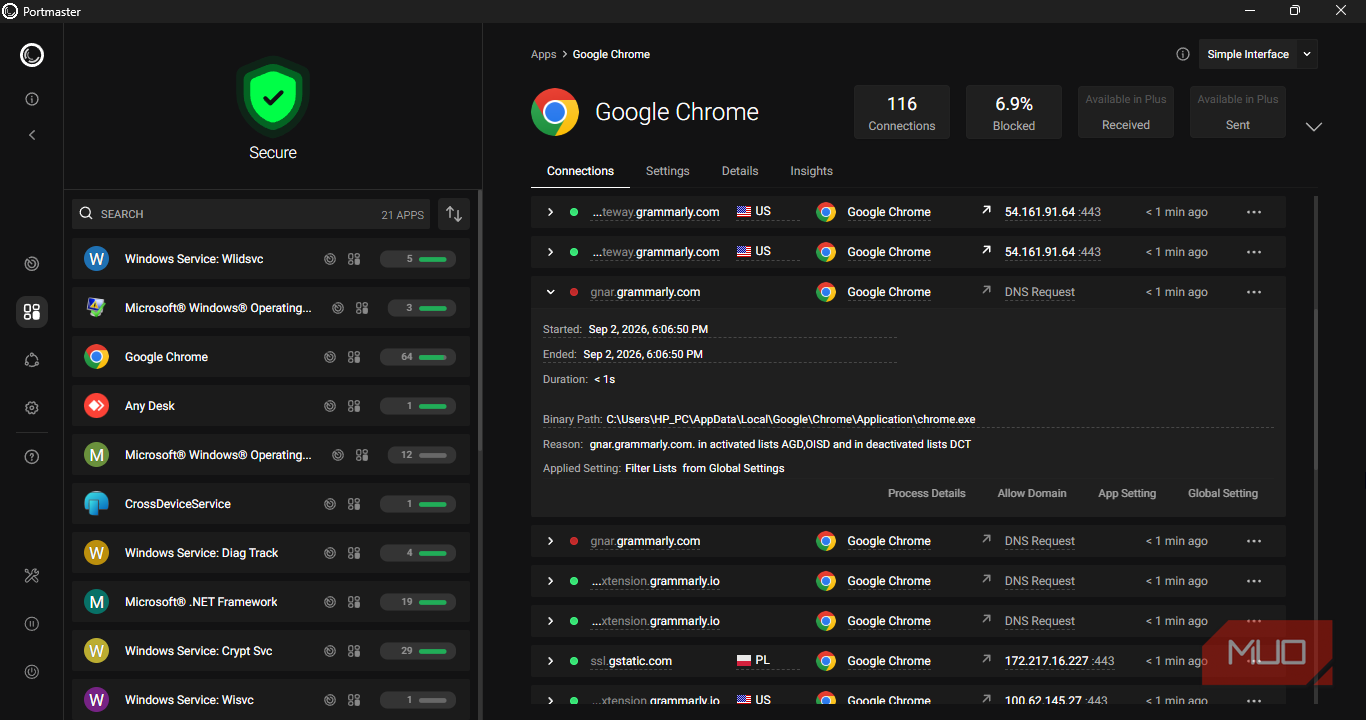Open the Insights tab

(x=811, y=171)
